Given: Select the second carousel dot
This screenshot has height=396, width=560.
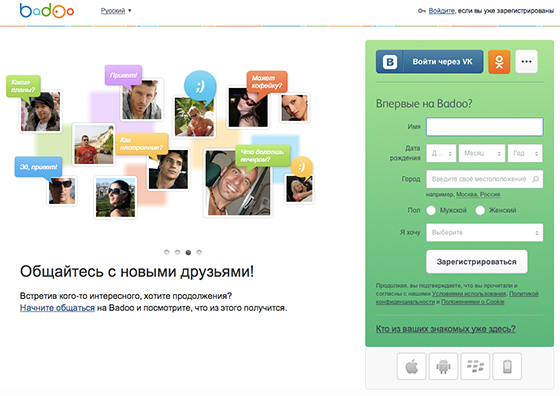Looking at the screenshot, I should (177, 252).
